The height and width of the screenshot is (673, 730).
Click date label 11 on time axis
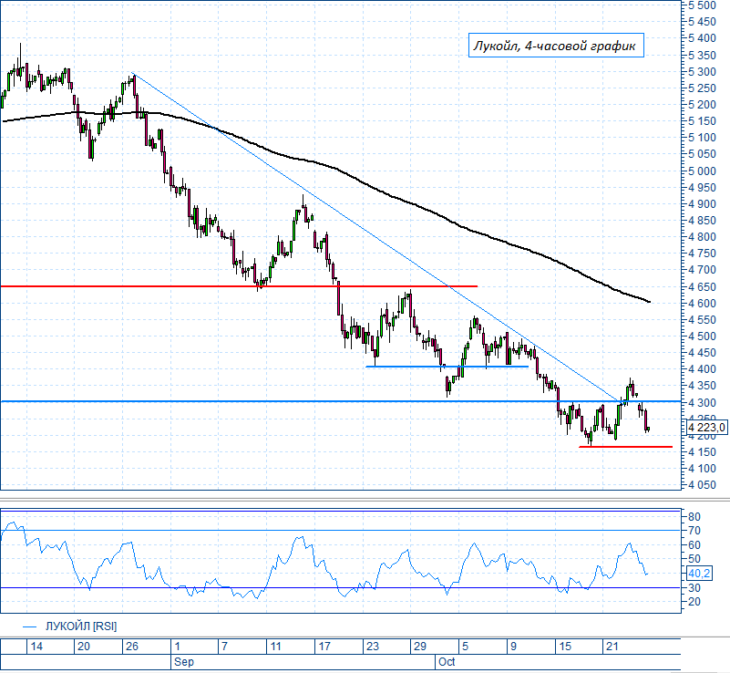coord(276,646)
